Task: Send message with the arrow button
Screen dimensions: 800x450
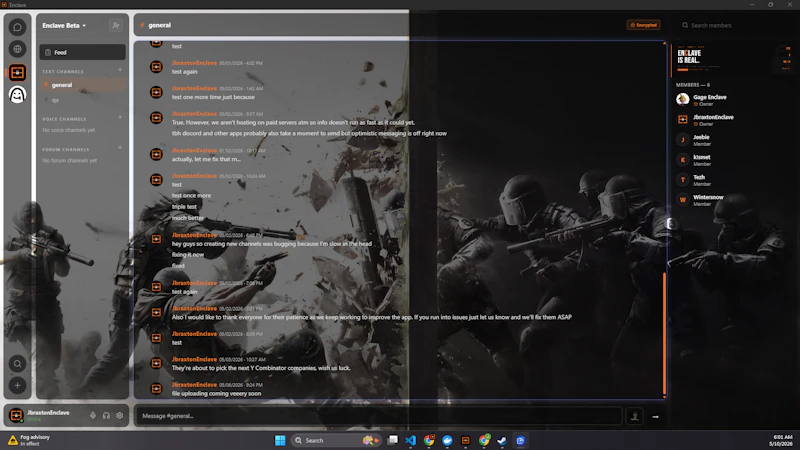Action: 656,417
